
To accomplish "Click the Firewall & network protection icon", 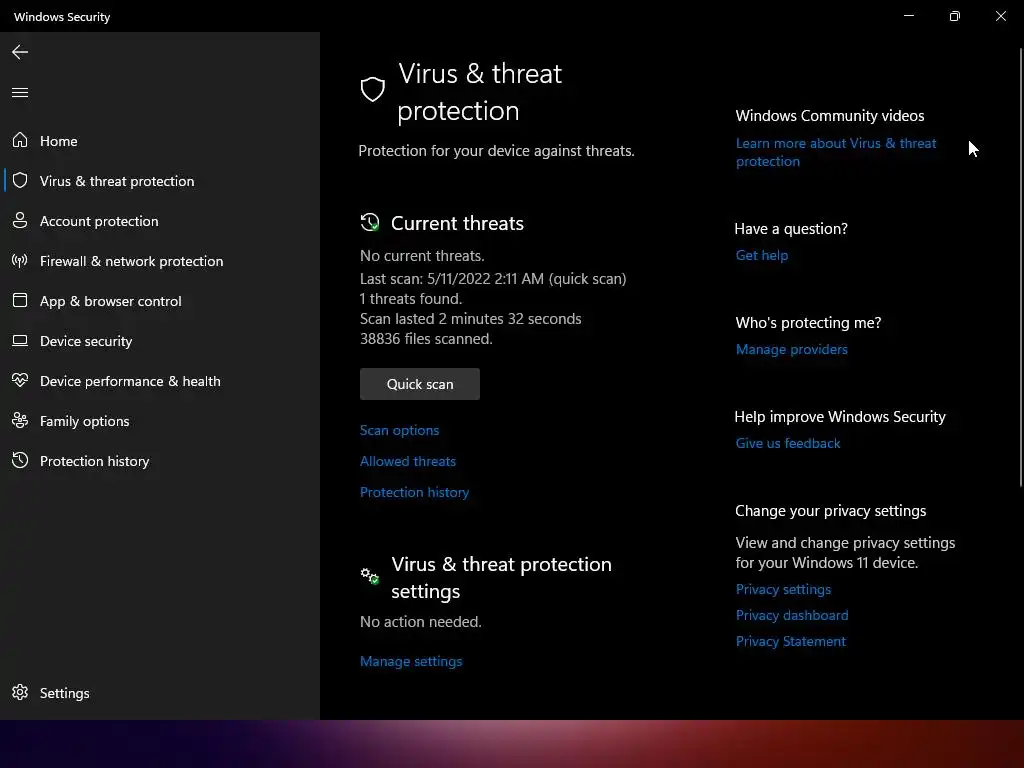I will pos(20,261).
